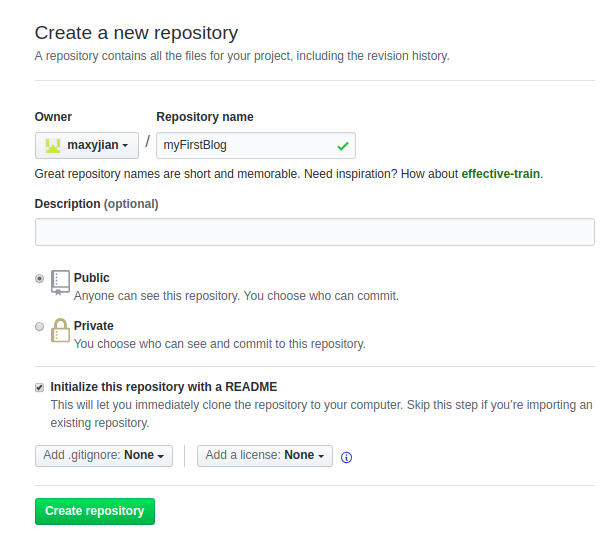This screenshot has width=606, height=546.
Task: Click the 'Initialize this repository with a README' label
Action: pyautogui.click(x=164, y=387)
